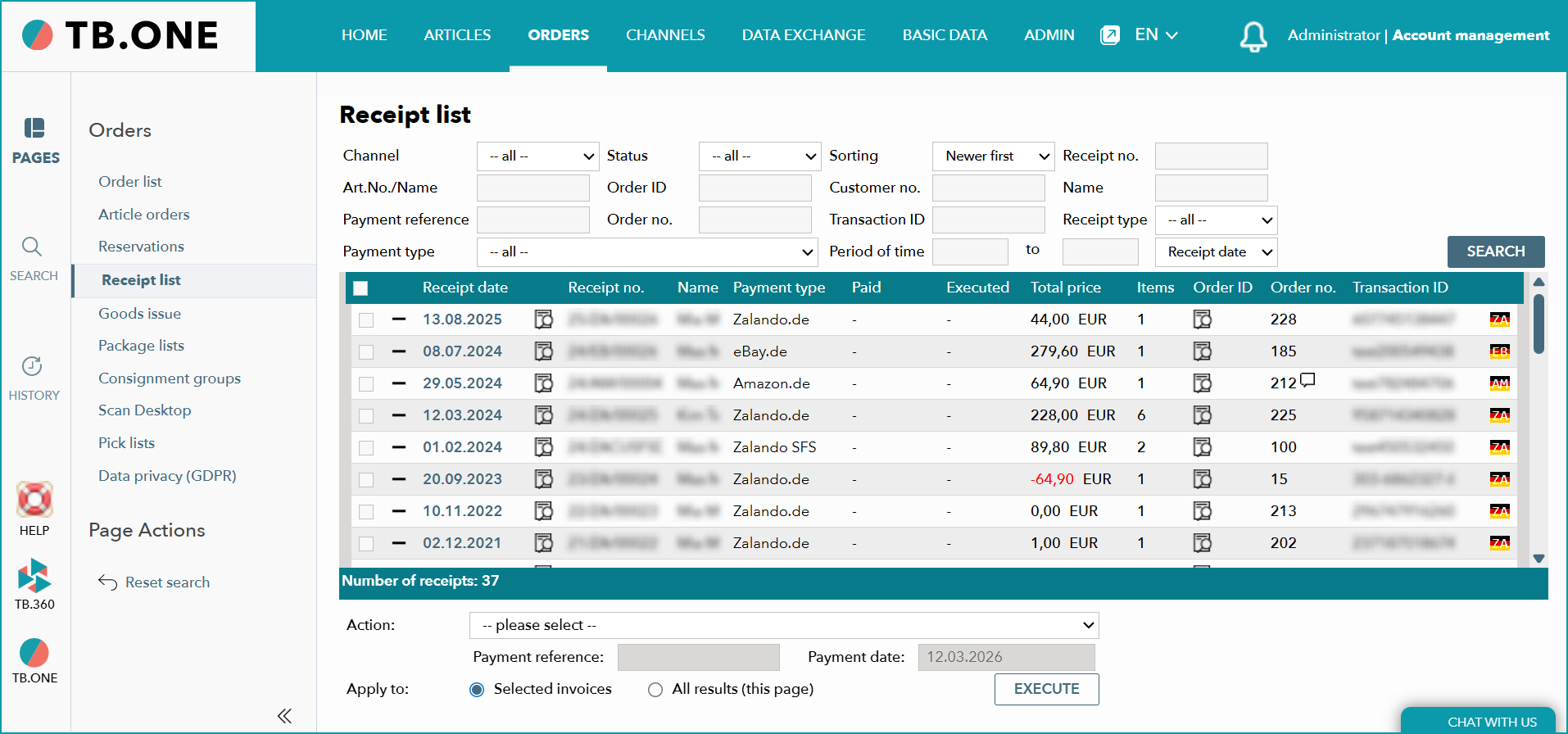Check the 29.05.2024 receipt row checkbox
The height and width of the screenshot is (734, 1568).
(x=366, y=384)
